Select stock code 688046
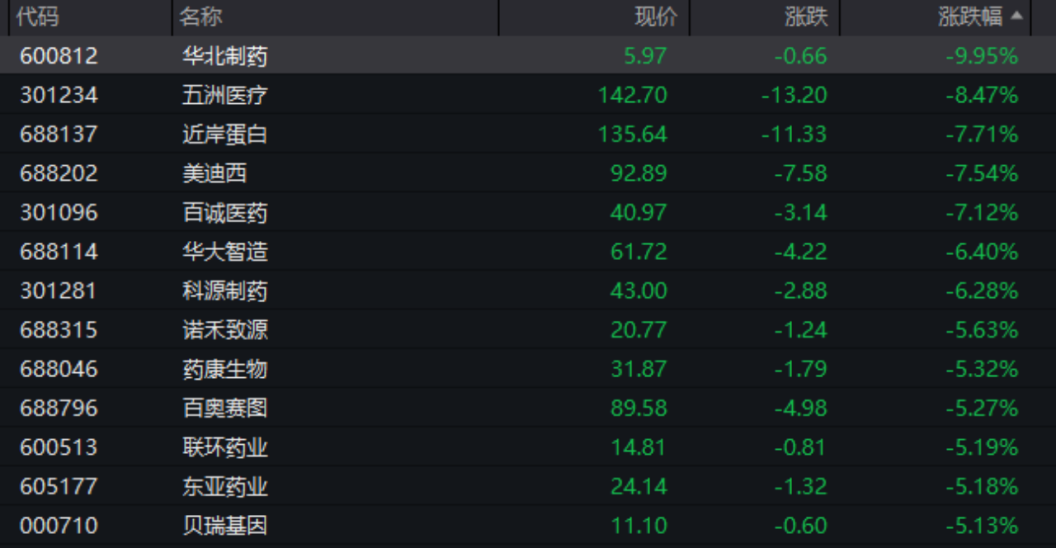The height and width of the screenshot is (548, 1056). tap(59, 368)
